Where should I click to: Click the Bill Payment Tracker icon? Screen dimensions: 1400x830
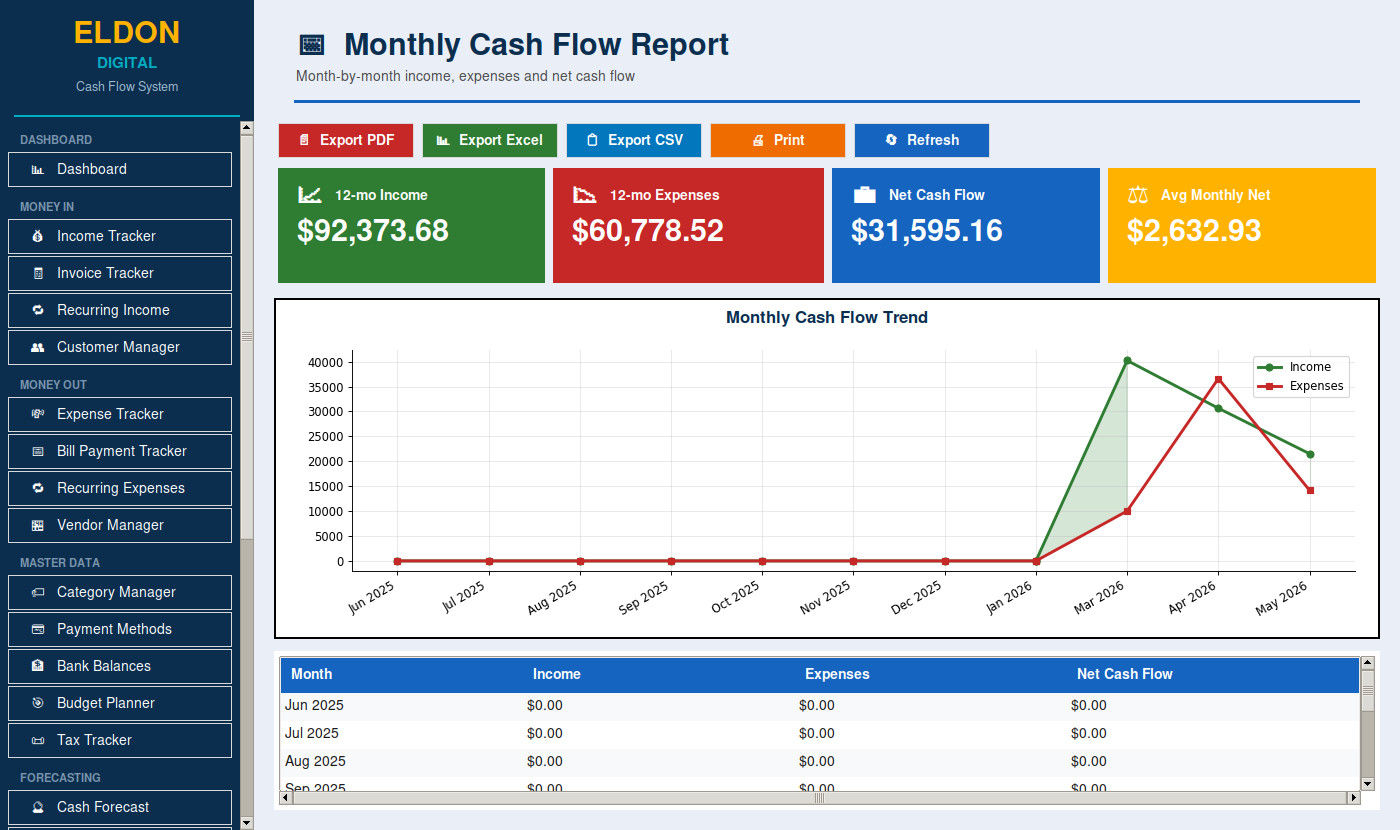point(38,452)
